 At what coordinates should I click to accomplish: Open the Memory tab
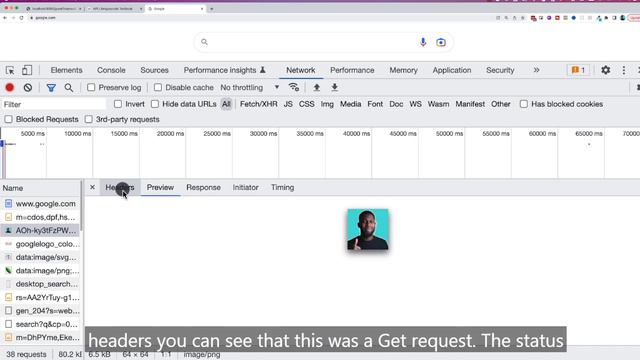403,70
